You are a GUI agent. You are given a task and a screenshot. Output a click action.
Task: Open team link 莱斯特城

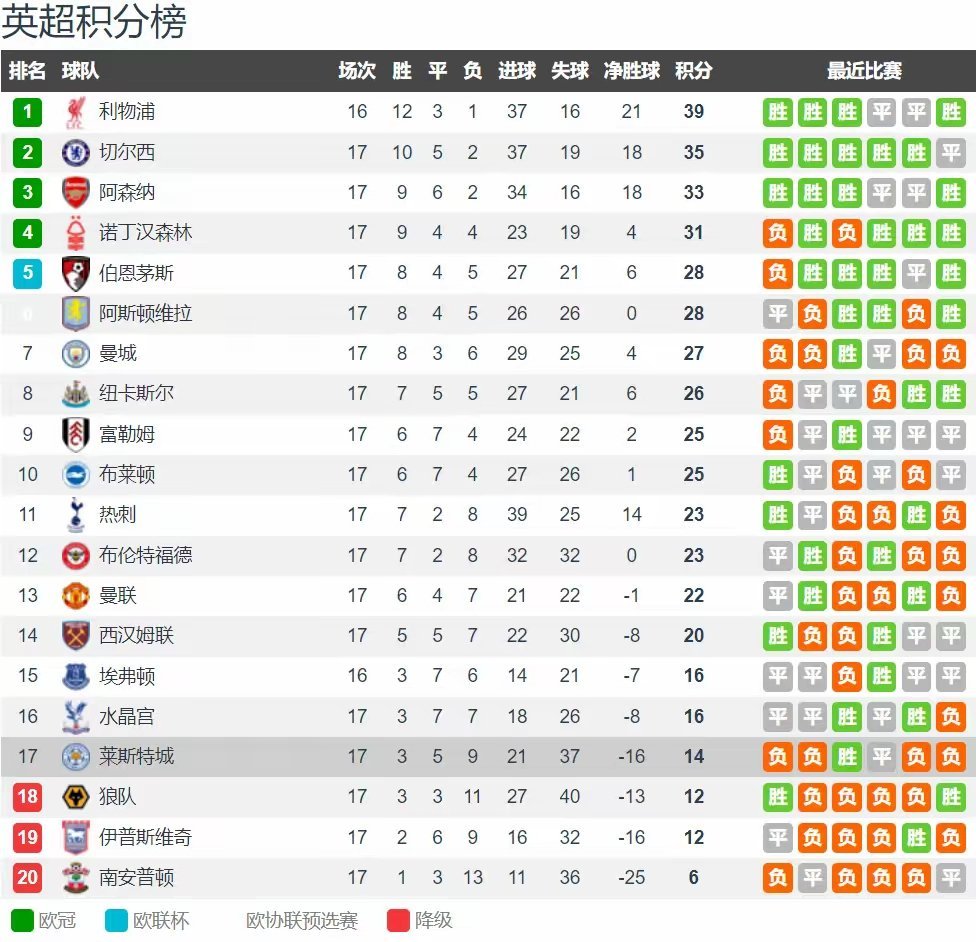pos(136,756)
